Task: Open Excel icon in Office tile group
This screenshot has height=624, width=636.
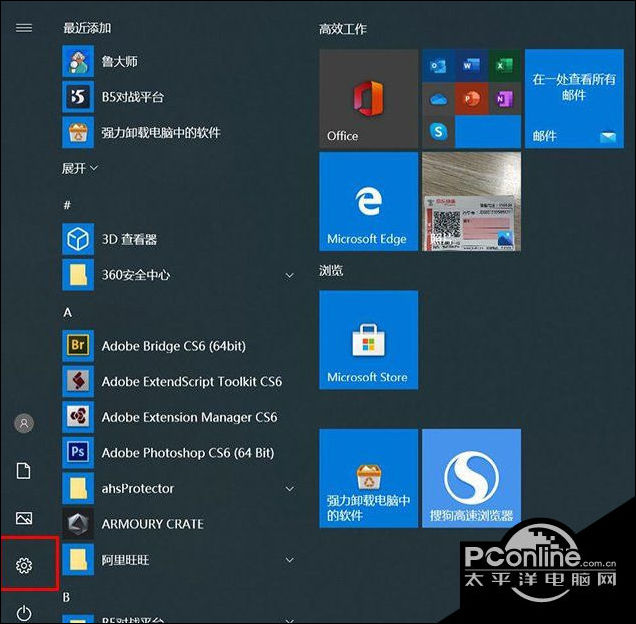Action: [x=504, y=66]
